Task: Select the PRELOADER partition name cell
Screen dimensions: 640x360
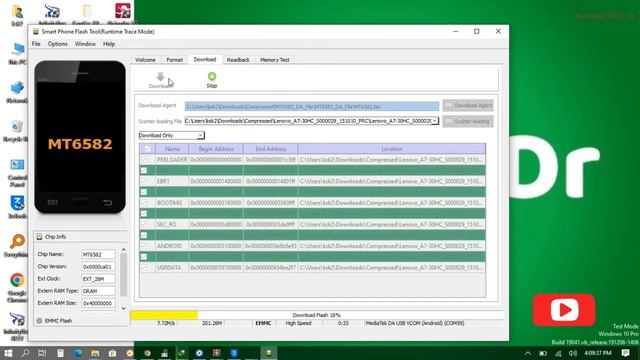Action: tap(172, 160)
